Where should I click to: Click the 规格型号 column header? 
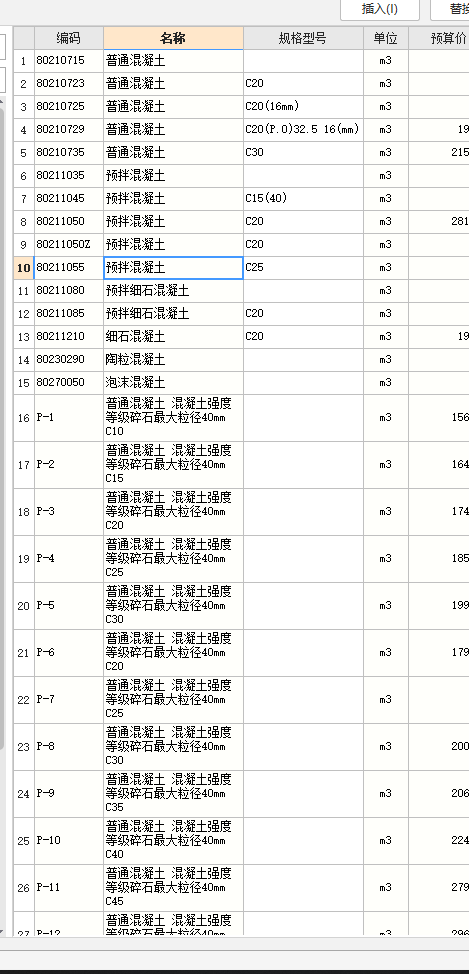tap(303, 39)
